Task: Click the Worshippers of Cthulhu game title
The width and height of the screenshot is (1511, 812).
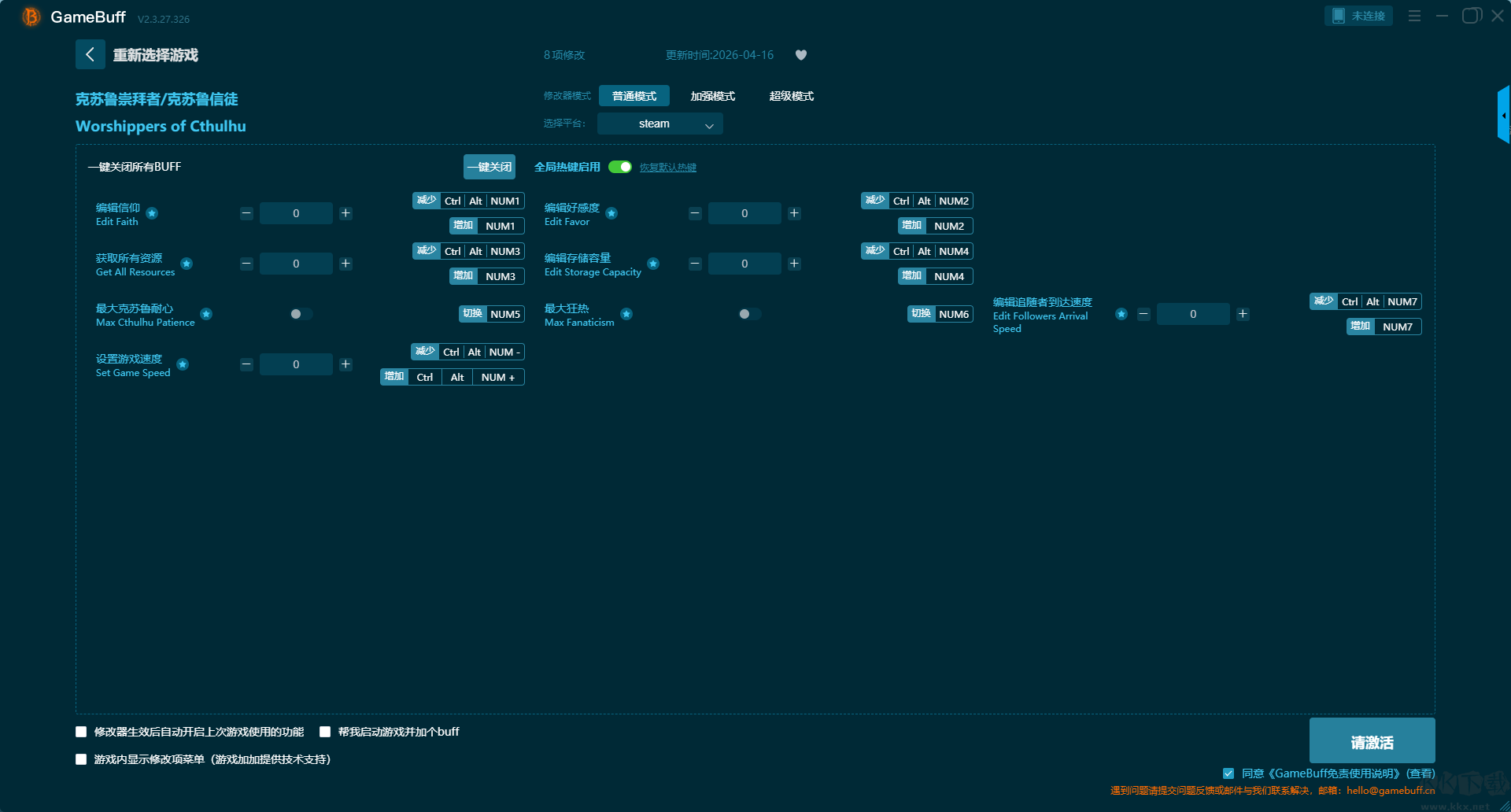Action: [x=161, y=126]
